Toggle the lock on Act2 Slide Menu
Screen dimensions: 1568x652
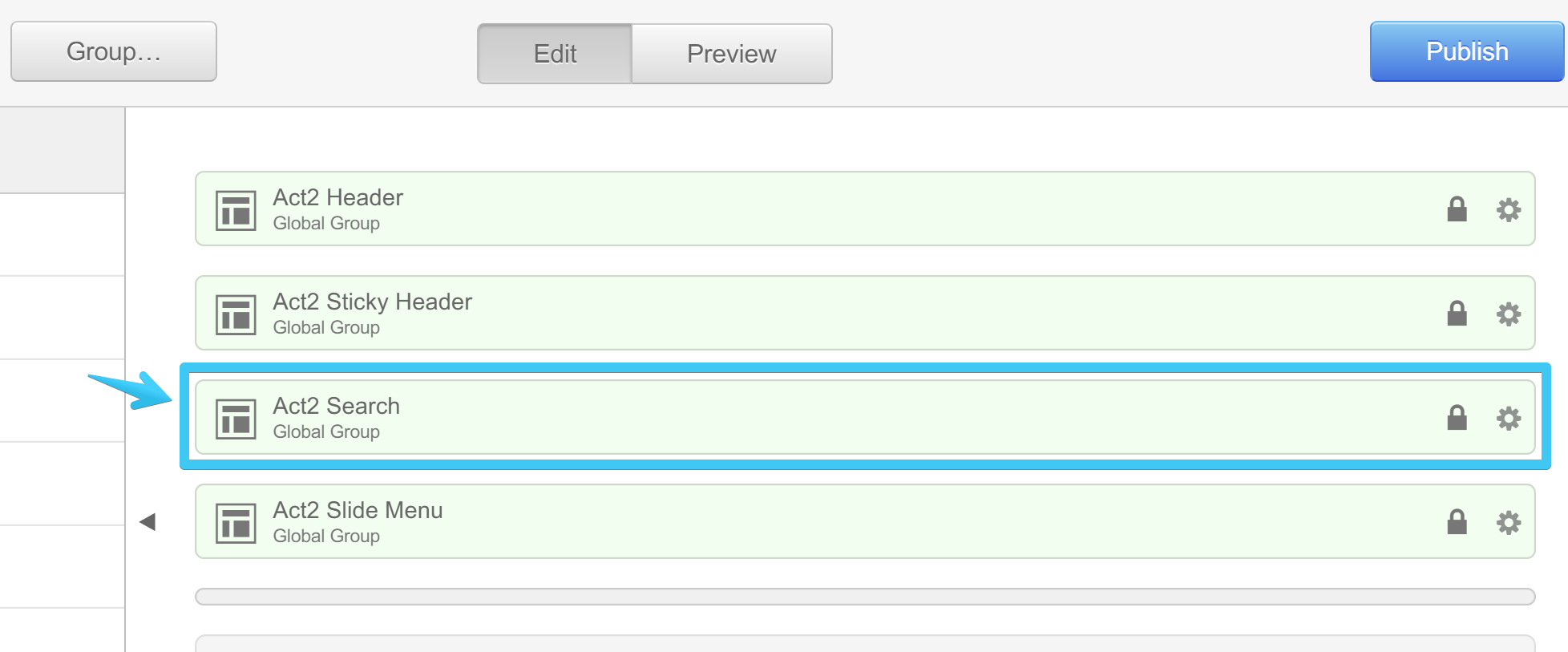coord(1457,522)
